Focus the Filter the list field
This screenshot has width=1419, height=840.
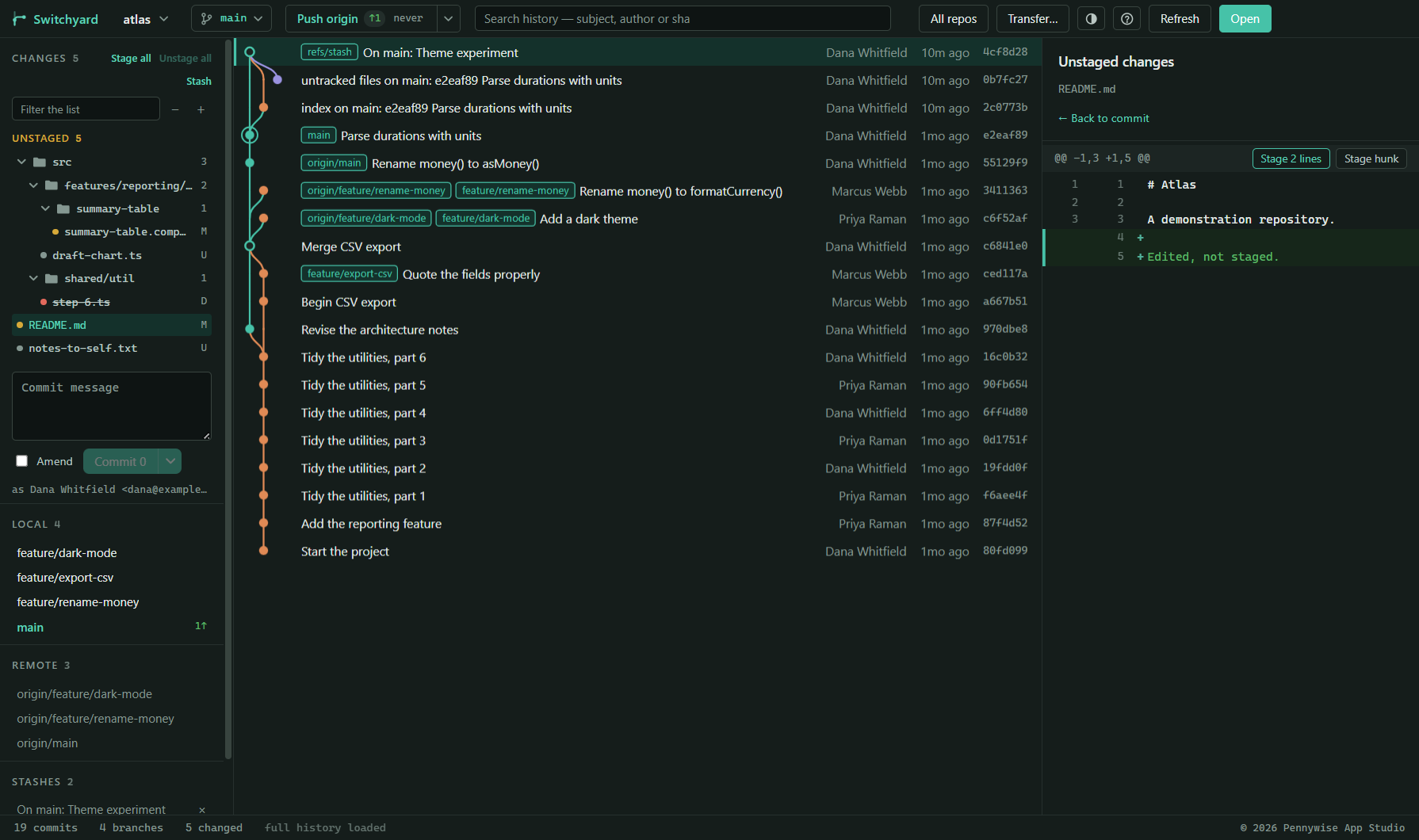tap(86, 109)
